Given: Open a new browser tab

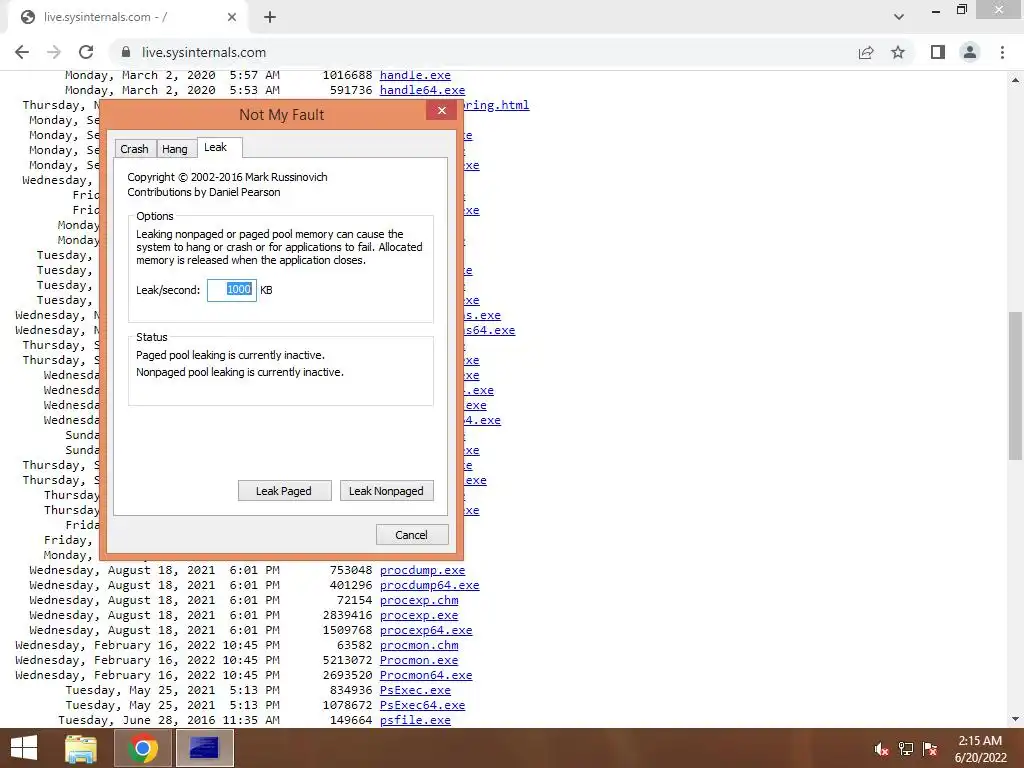Looking at the screenshot, I should [x=270, y=18].
